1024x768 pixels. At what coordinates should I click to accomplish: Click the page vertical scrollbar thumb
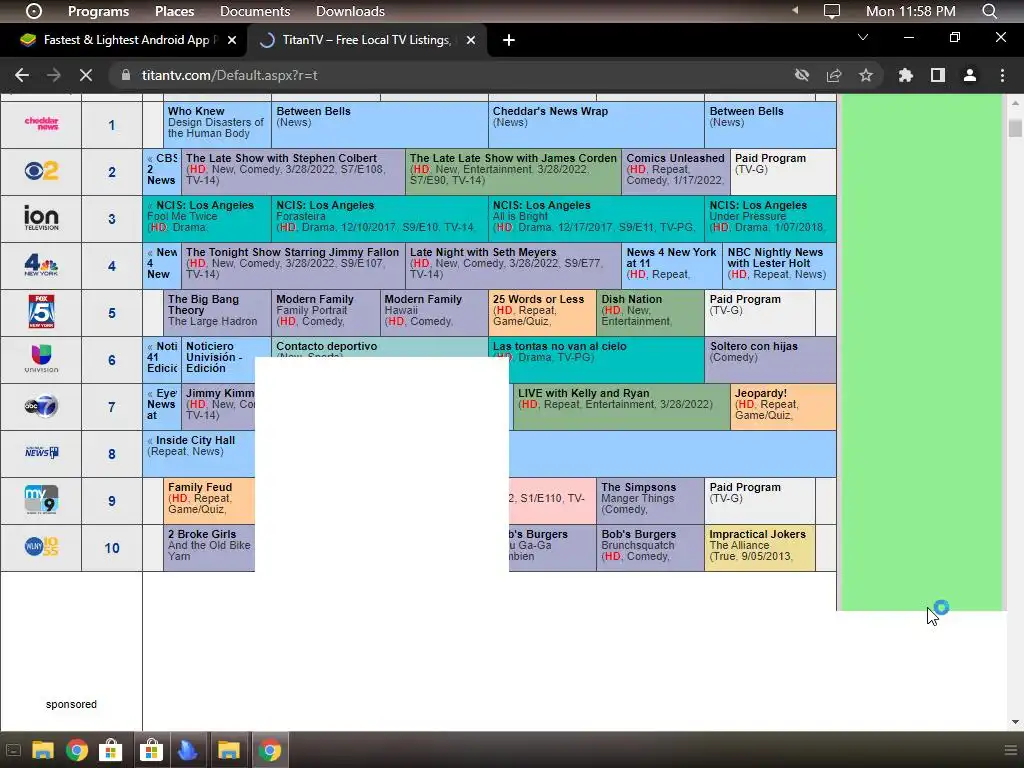tap(1015, 127)
